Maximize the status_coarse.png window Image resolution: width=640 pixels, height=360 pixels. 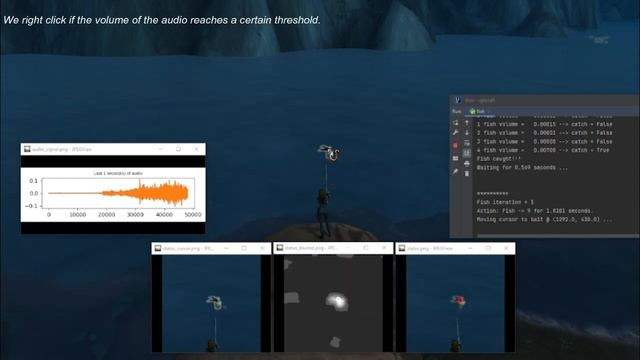(244, 248)
